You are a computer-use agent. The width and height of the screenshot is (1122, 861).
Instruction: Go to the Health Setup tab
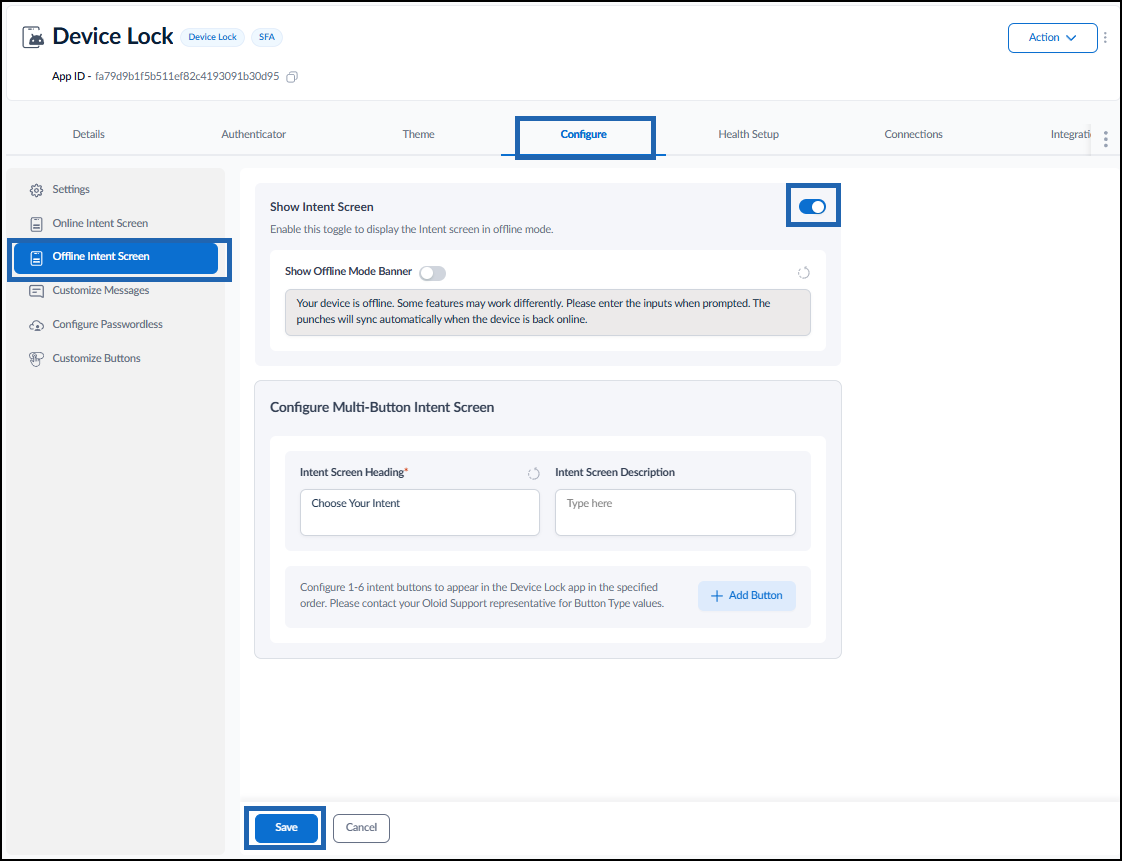tap(748, 134)
